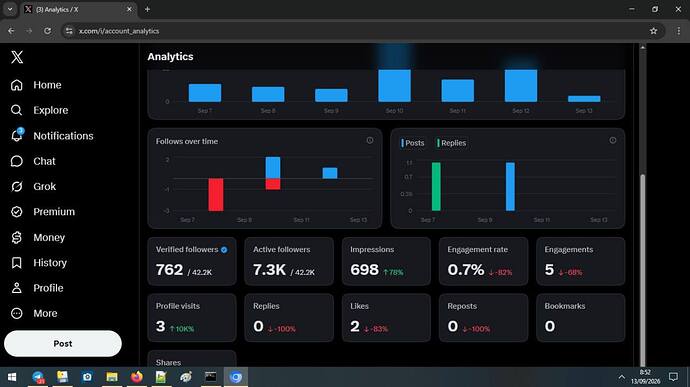Click the browser back arrow
This screenshot has width=690, height=387.
11,31
